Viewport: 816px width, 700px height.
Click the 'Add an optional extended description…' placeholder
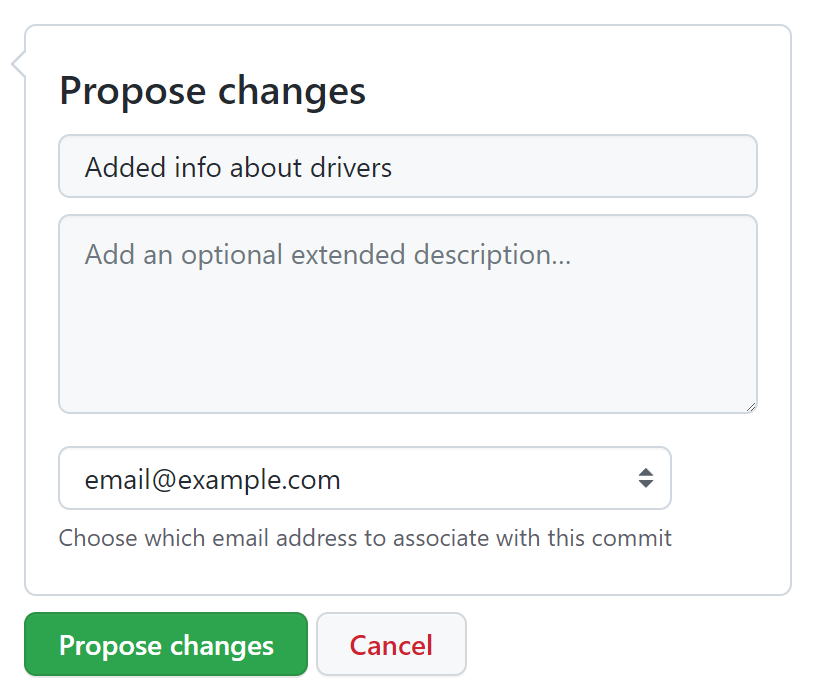click(327, 255)
